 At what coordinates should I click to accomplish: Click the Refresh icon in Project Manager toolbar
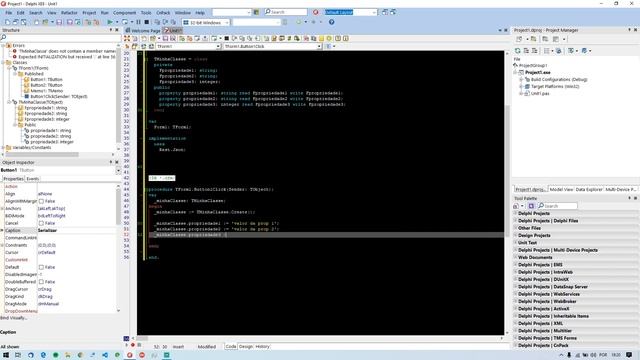(x=518, y=51)
